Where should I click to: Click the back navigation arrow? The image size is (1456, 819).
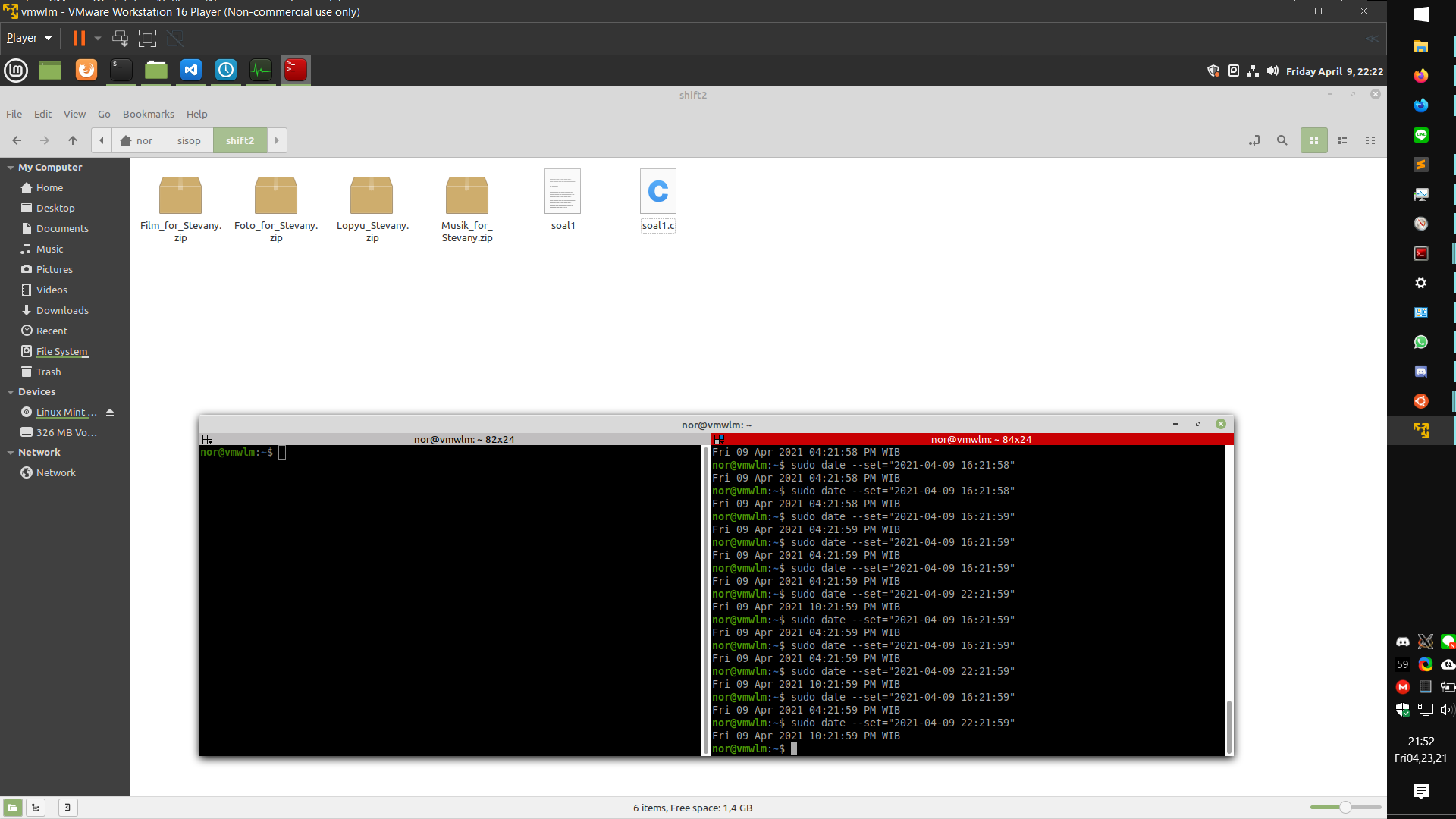[x=16, y=140]
